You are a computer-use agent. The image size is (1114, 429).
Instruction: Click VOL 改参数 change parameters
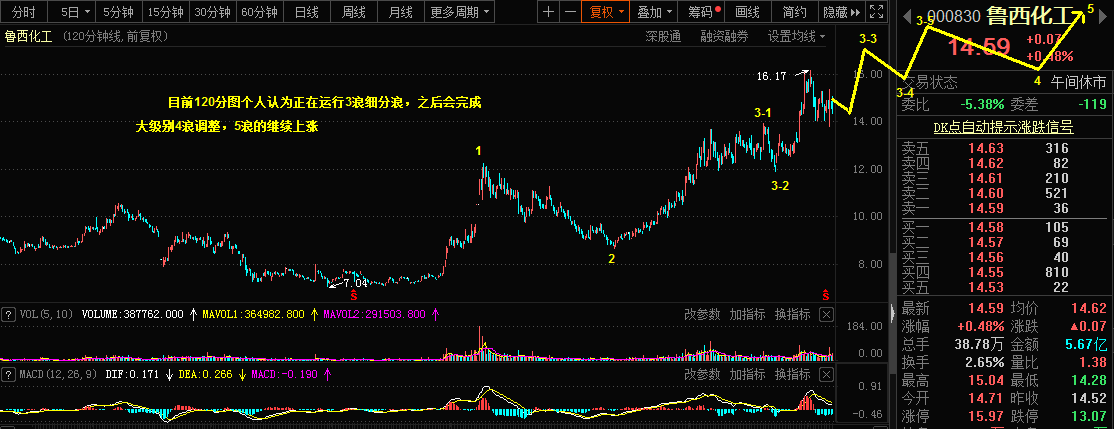point(702,314)
